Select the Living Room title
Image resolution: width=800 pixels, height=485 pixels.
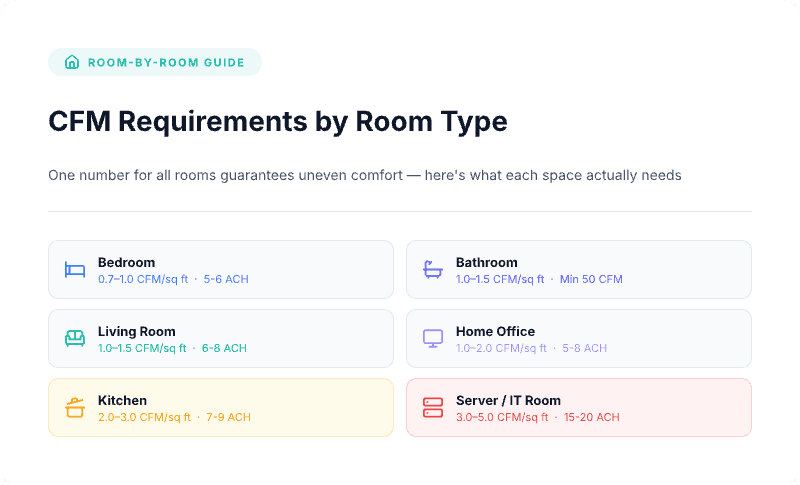[137, 331]
